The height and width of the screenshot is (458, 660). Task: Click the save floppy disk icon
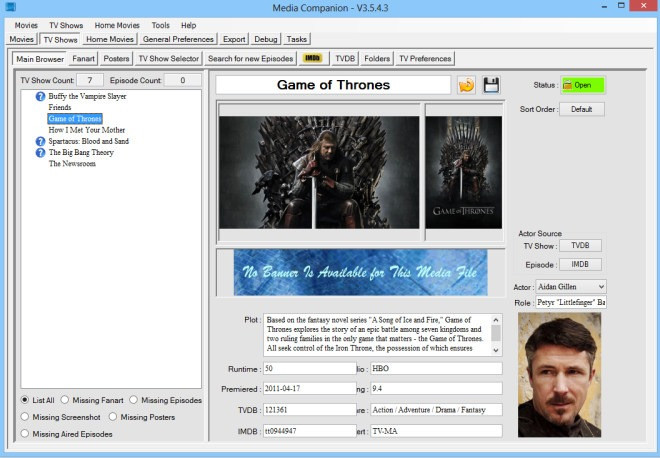(x=491, y=85)
